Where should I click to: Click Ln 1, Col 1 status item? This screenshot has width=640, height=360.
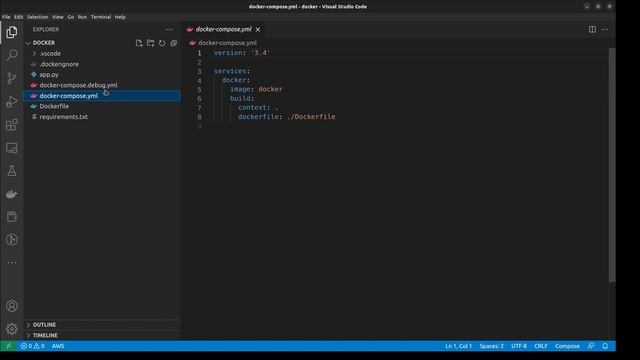point(458,346)
